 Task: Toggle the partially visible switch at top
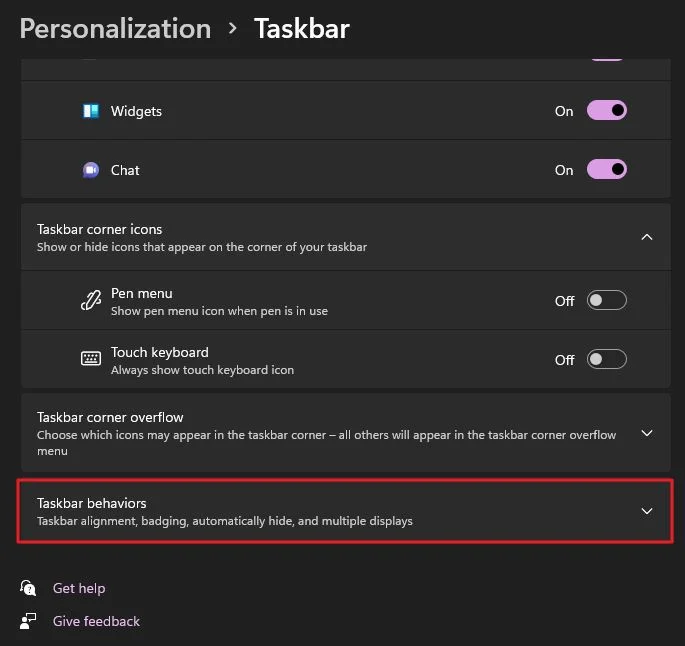pos(606,59)
